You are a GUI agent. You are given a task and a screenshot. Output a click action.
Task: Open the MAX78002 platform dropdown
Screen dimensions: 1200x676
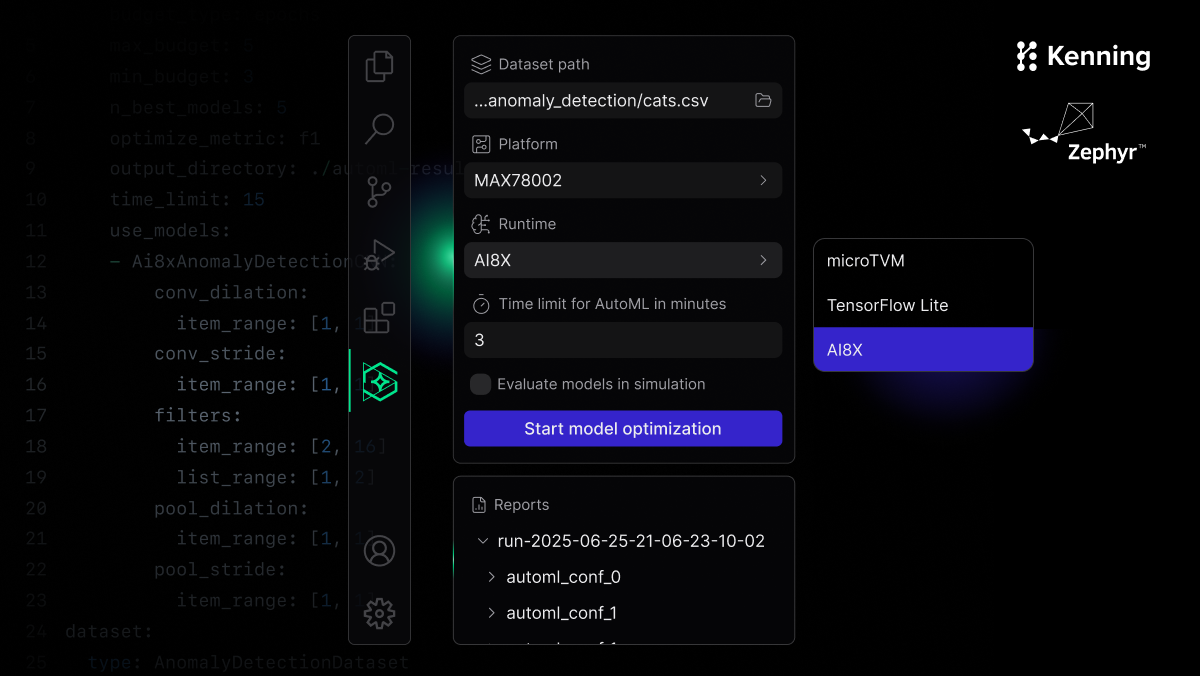622,180
